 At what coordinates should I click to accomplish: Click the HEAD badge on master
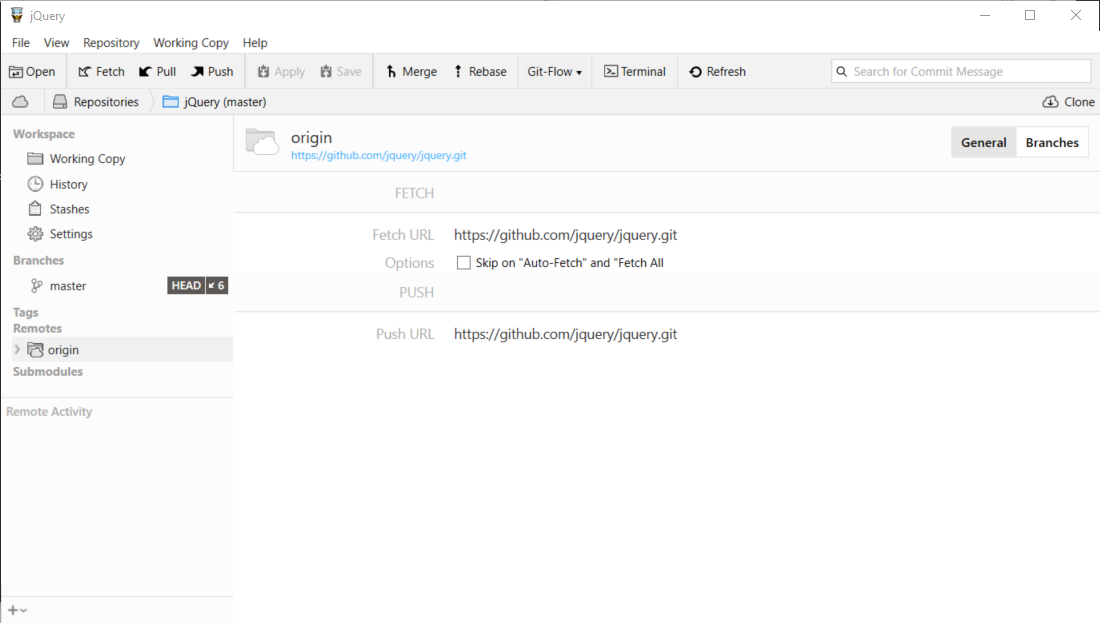point(186,286)
